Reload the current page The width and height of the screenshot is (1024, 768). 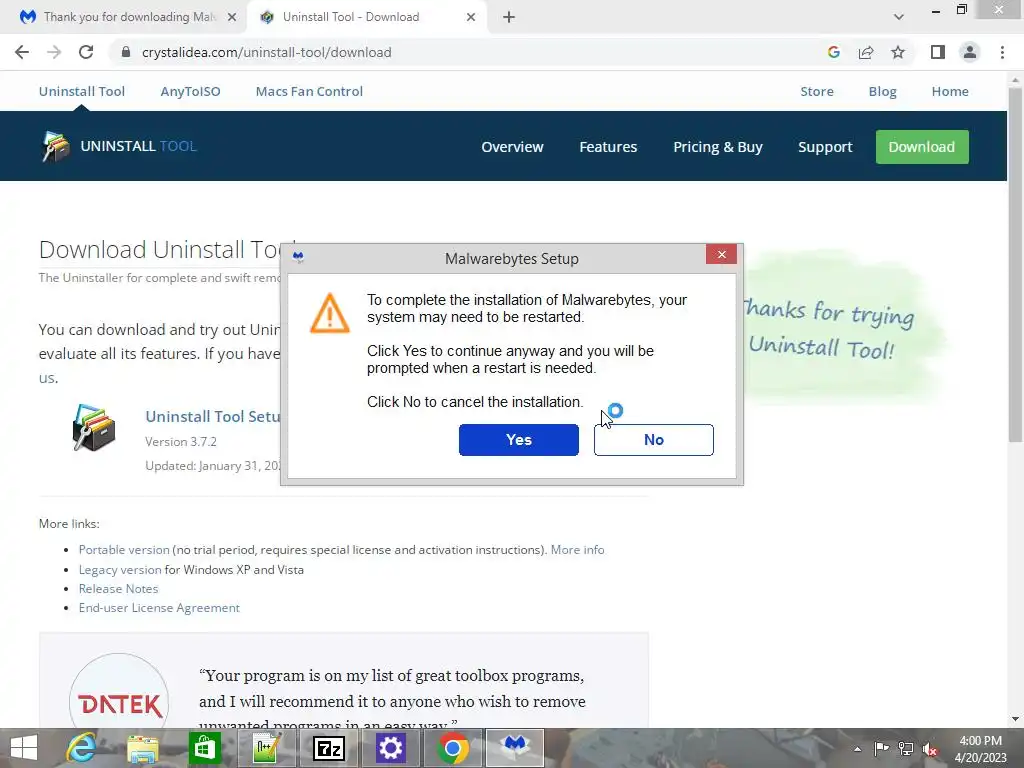(x=86, y=52)
